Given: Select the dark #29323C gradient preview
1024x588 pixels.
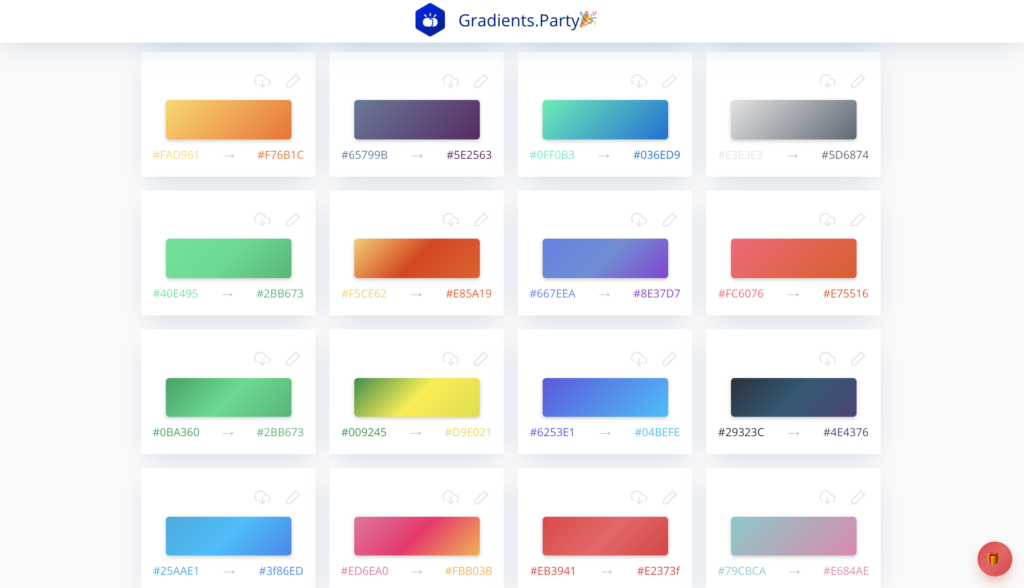Looking at the screenshot, I should 793,396.
